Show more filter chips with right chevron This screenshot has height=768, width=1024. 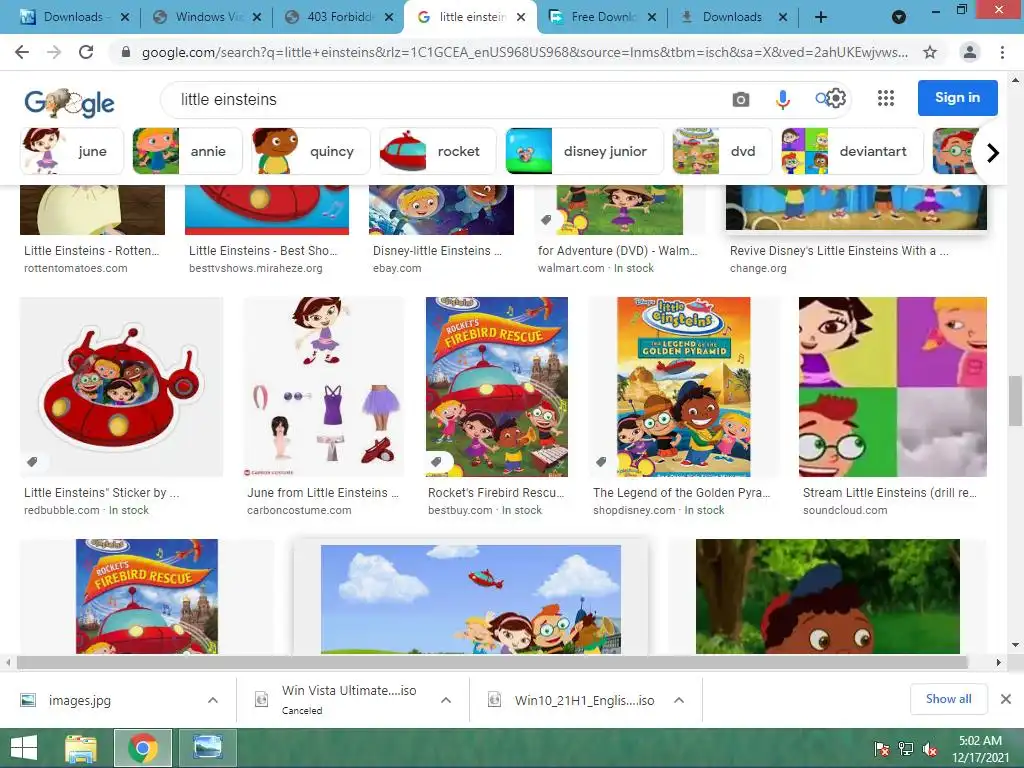click(993, 153)
